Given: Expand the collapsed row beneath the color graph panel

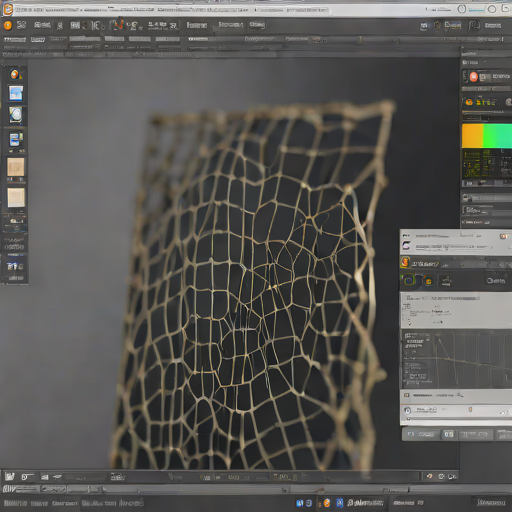Looking at the screenshot, I should 487,198.
